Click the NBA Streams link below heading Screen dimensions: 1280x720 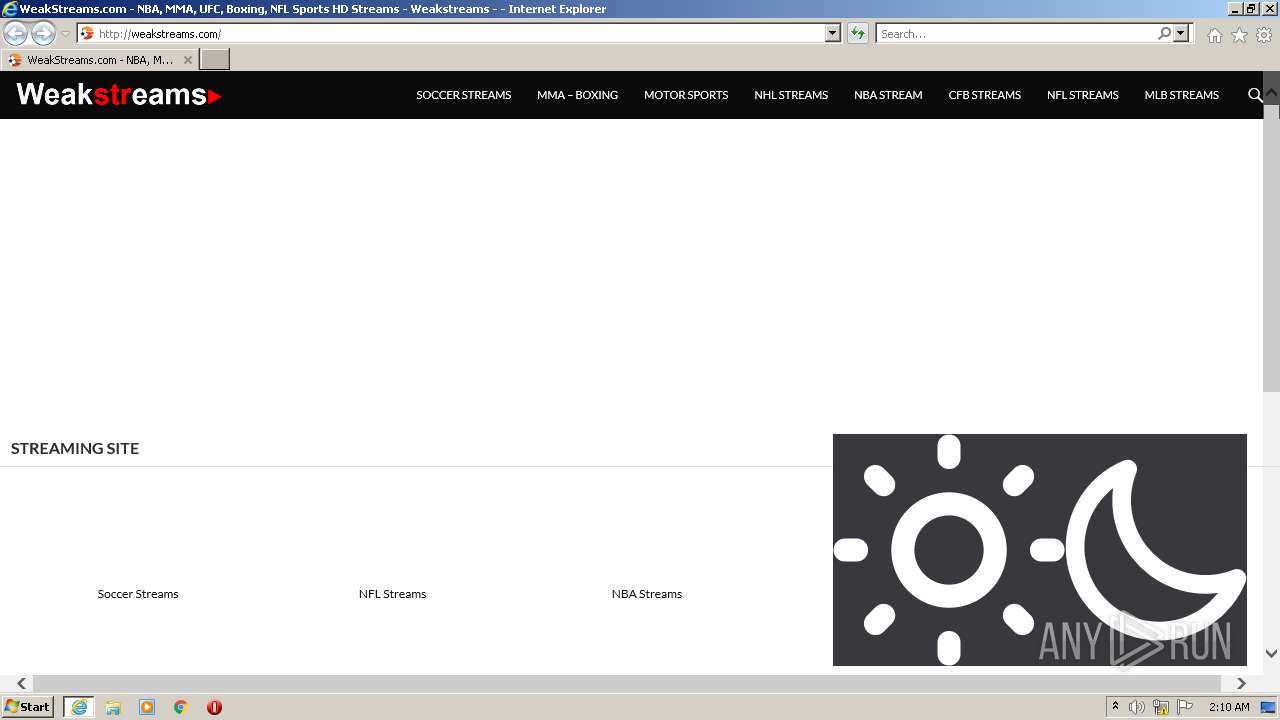647,594
